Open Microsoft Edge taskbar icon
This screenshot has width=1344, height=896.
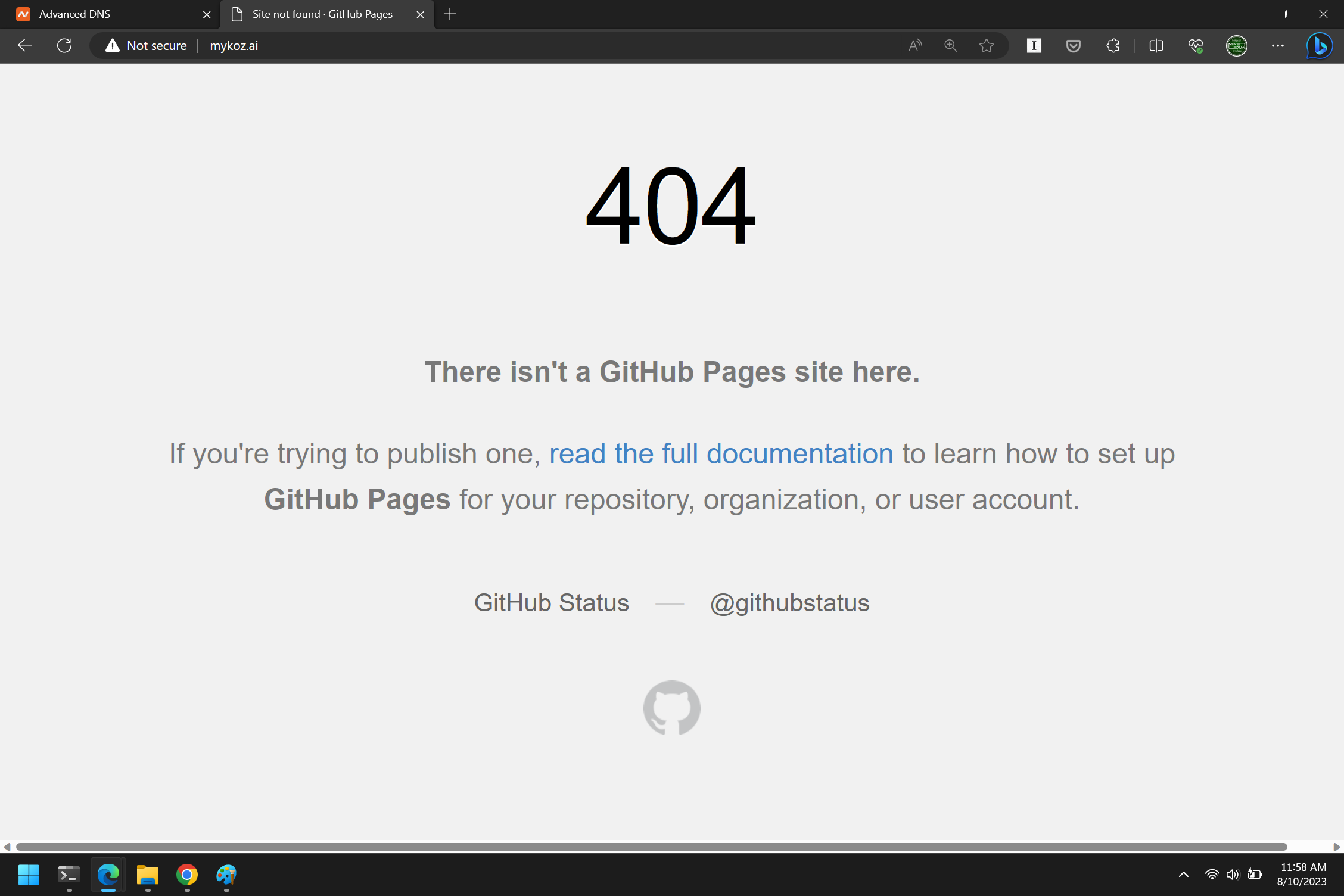[x=108, y=875]
